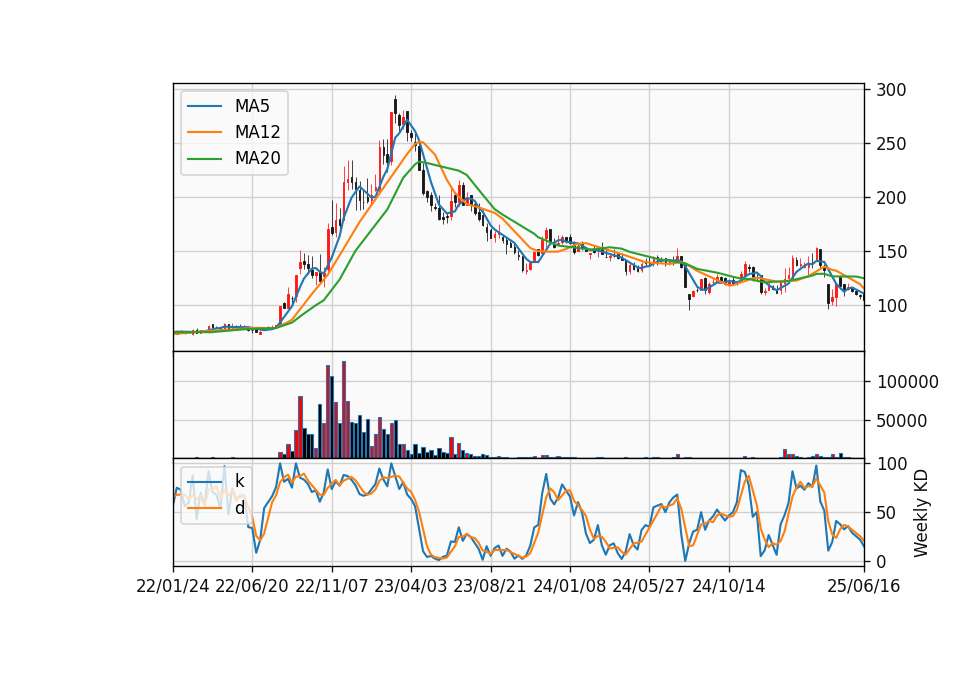Click the 24/01/08 date label
This screenshot has width=960, height=690.
[569, 586]
